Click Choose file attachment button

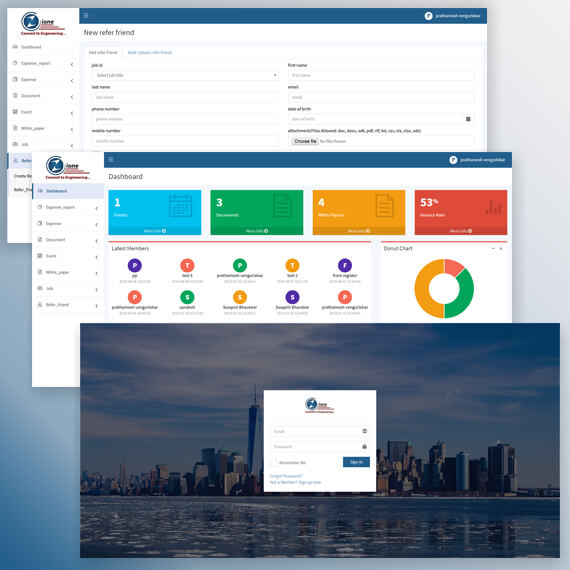[x=305, y=141]
